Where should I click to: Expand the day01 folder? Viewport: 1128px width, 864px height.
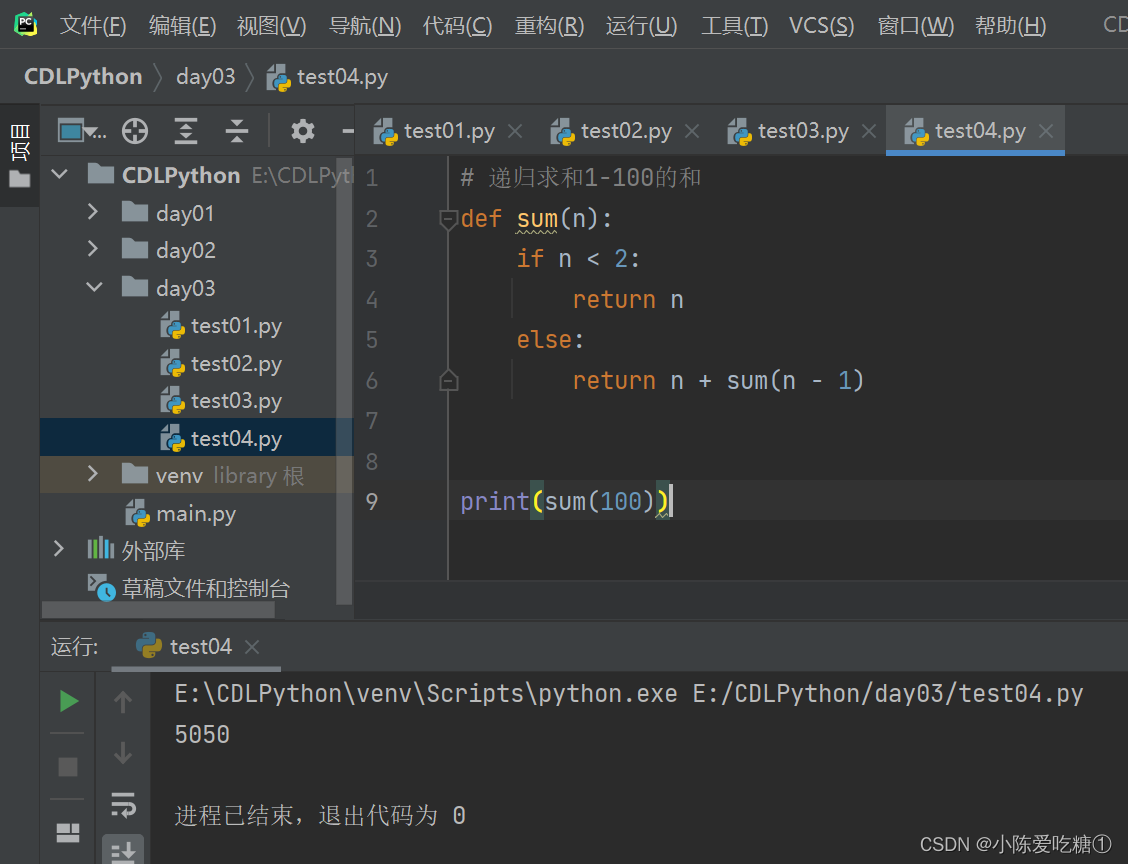[x=93, y=212]
